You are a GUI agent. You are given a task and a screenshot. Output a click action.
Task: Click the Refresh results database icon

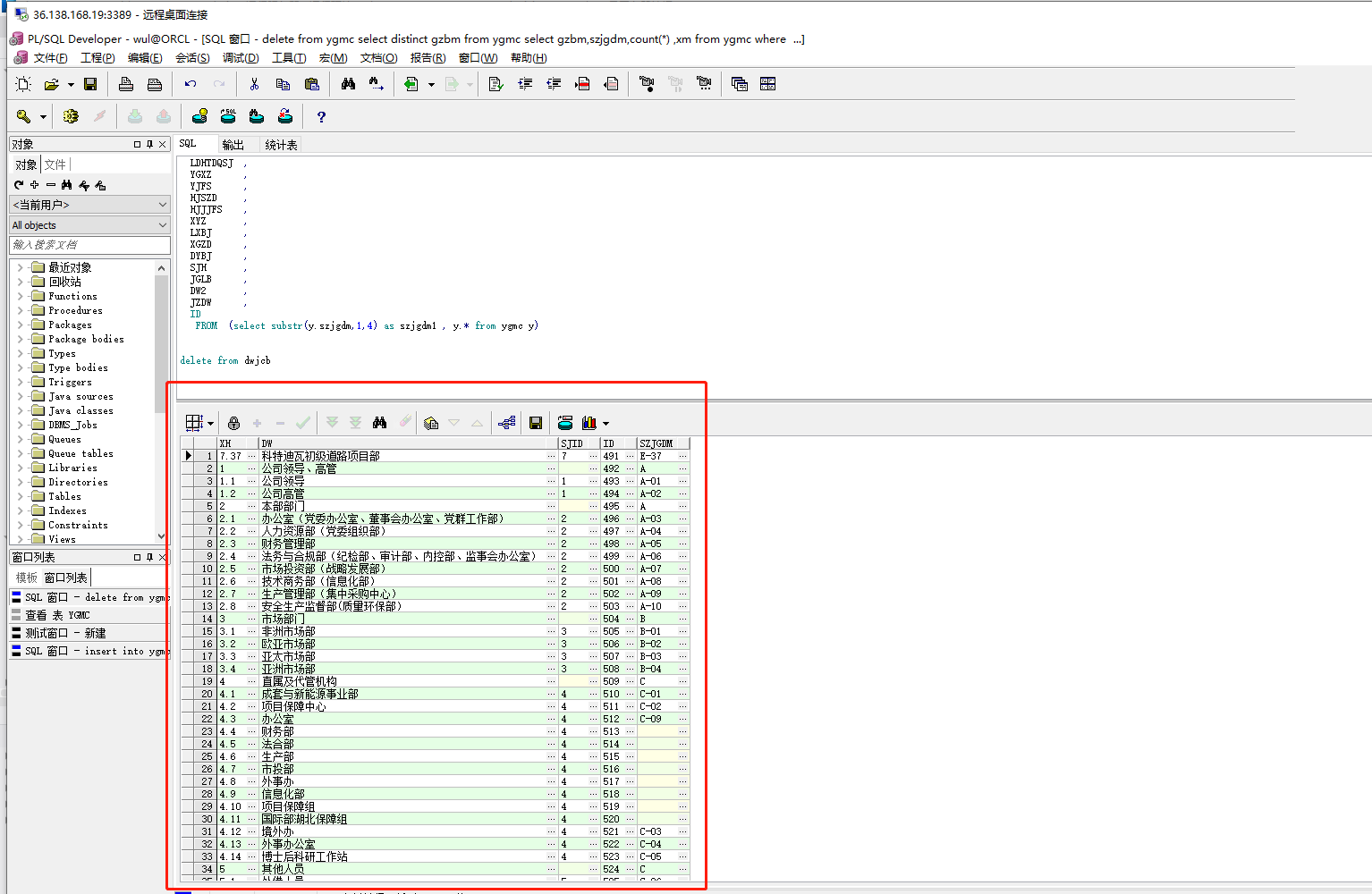coord(565,423)
